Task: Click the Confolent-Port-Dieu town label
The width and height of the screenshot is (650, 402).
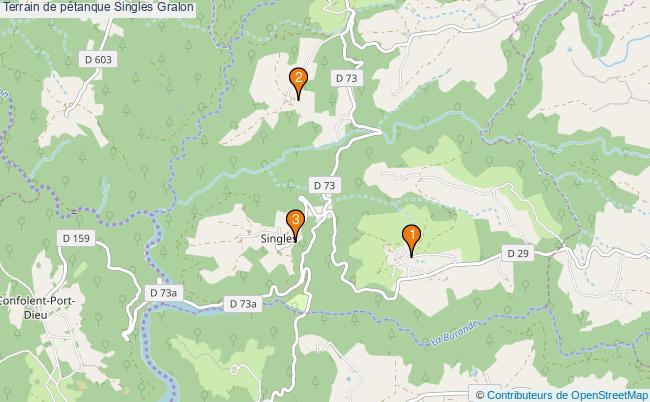Action: (x=36, y=308)
